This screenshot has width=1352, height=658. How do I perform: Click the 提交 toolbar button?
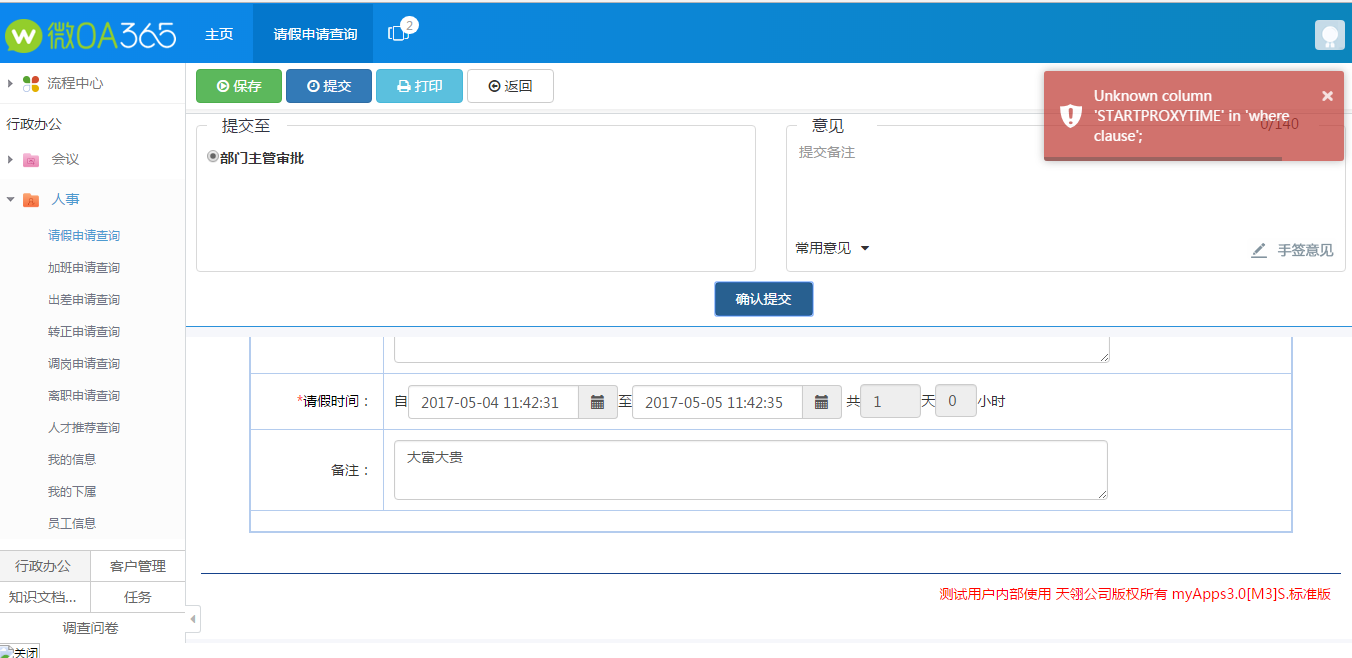point(329,86)
